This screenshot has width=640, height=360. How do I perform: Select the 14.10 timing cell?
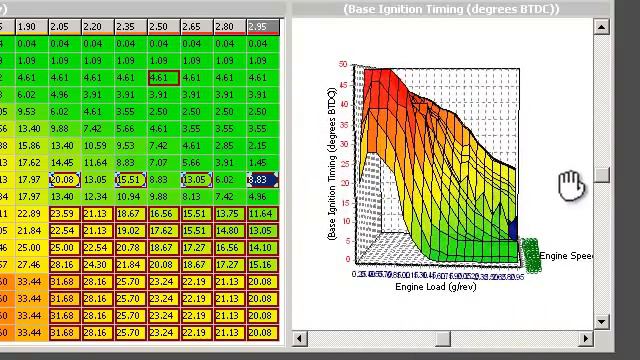[x=263, y=248]
